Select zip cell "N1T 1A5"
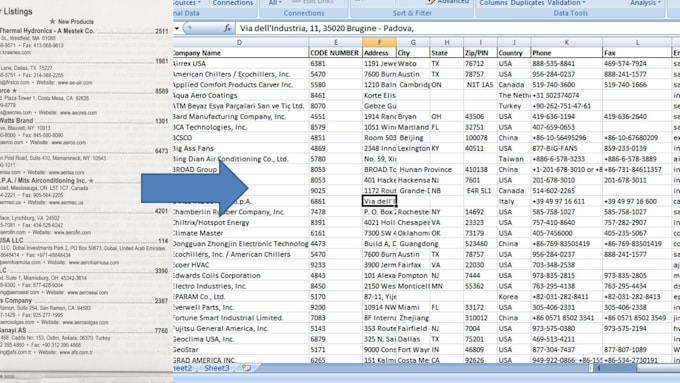 (x=481, y=85)
